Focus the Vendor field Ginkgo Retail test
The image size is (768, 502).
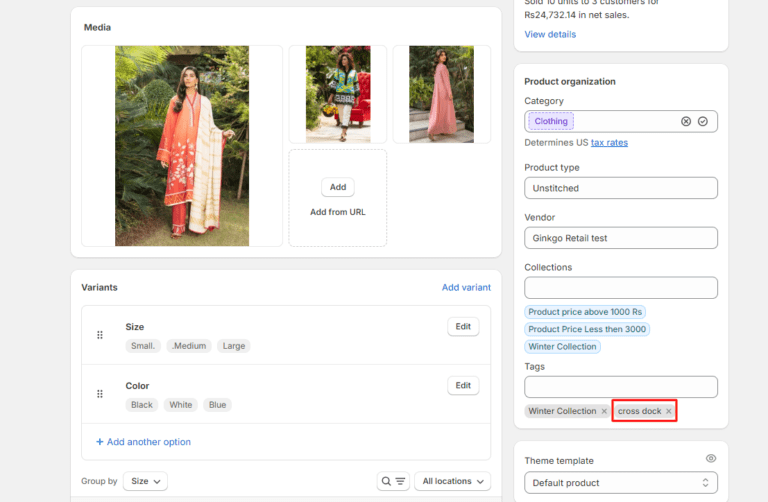[621, 238]
